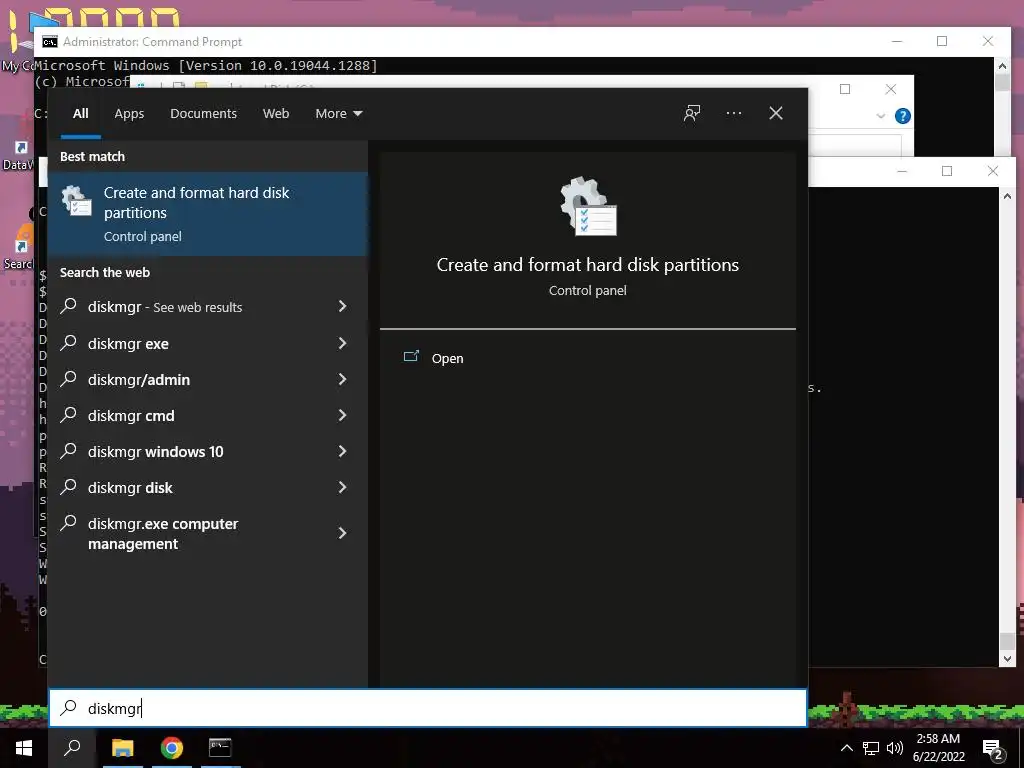Expand arrow next to 'diskmgr - See web results'
The image size is (1024, 768).
[342, 306]
